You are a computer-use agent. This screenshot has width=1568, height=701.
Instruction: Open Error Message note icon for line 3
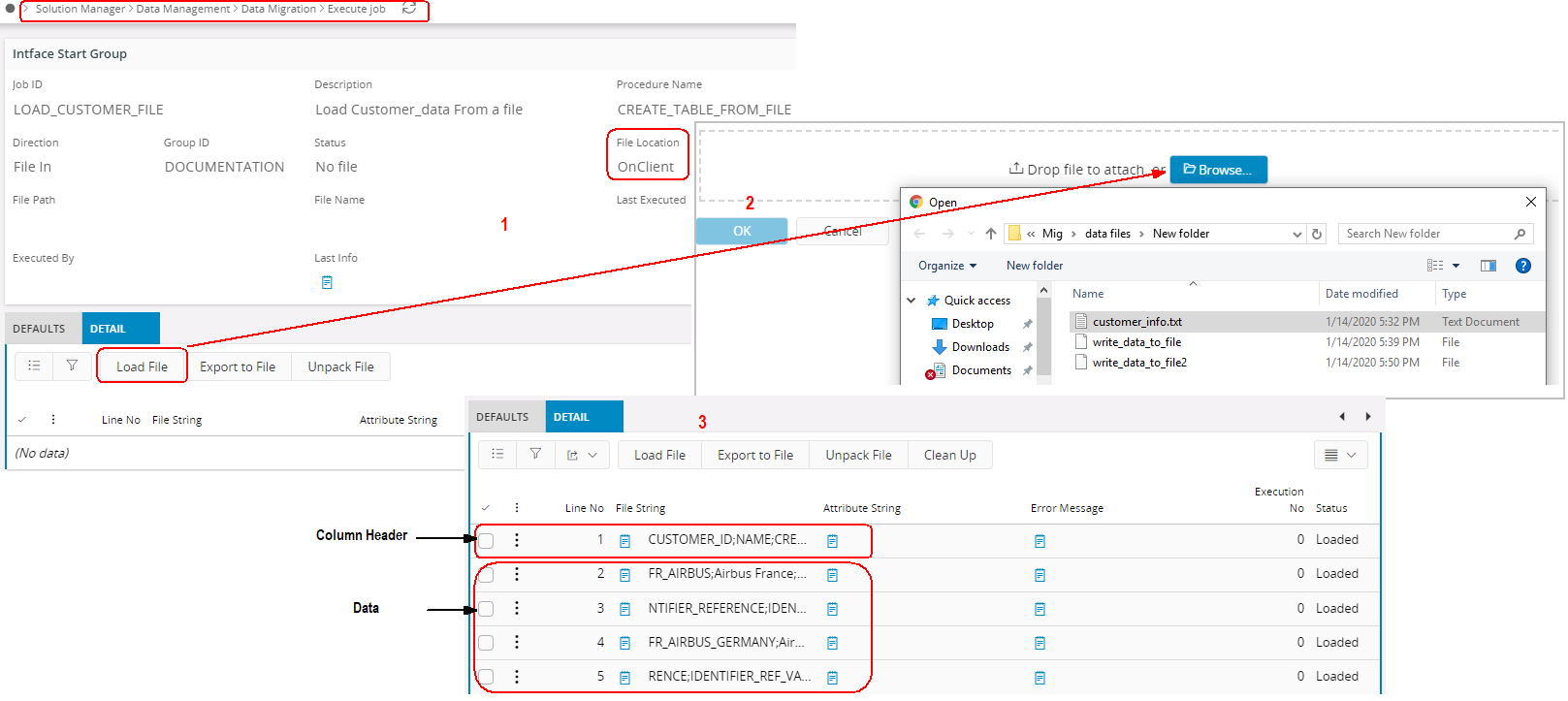tap(1040, 610)
